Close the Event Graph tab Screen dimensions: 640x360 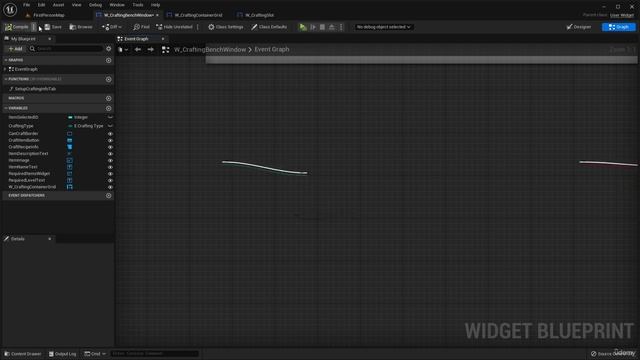coord(163,39)
